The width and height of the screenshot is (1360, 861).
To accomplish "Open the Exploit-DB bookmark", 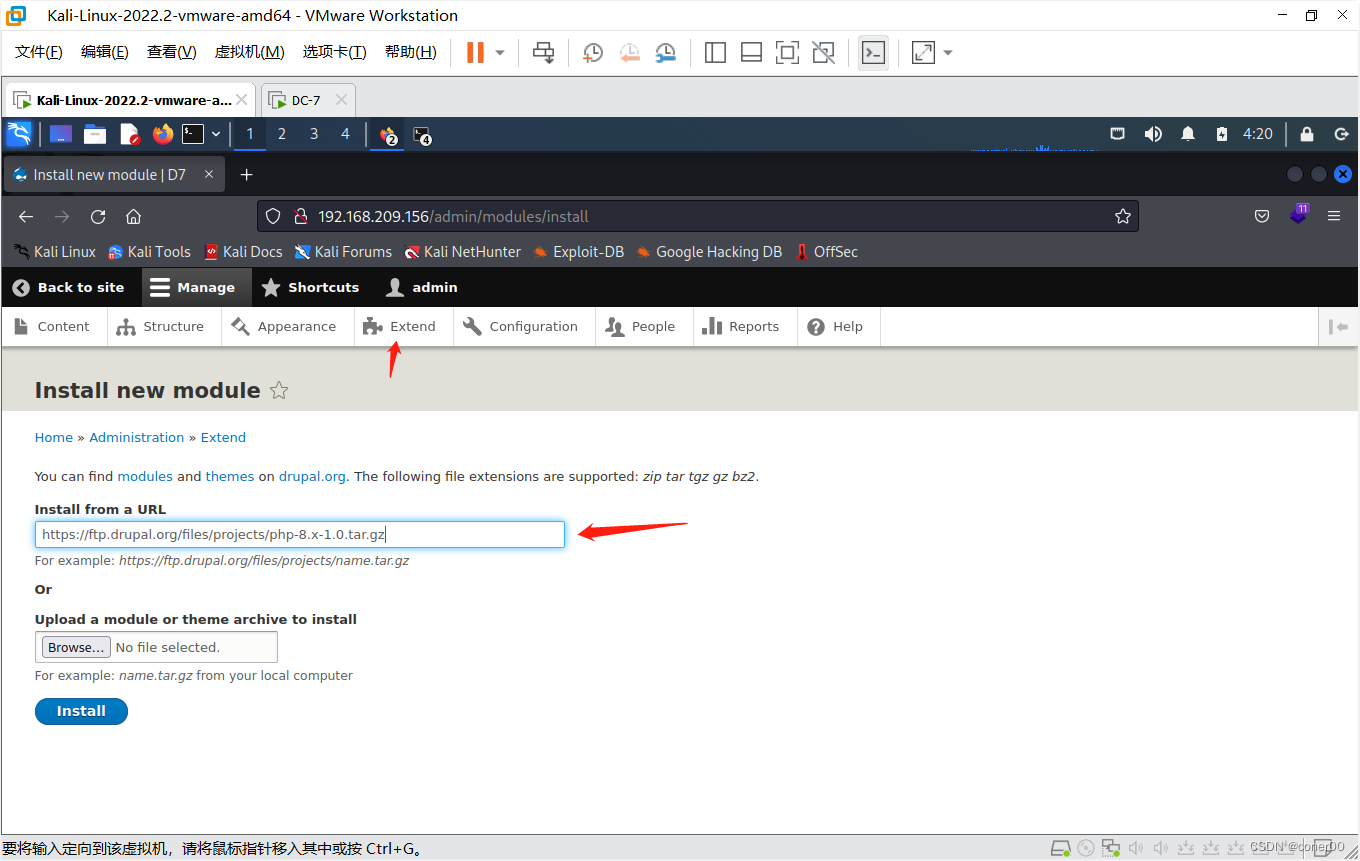I will (579, 252).
